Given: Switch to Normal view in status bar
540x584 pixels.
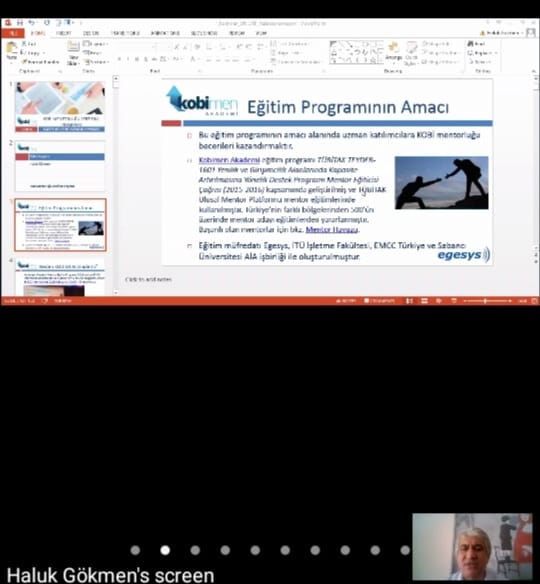Looking at the screenshot, I should point(409,301).
